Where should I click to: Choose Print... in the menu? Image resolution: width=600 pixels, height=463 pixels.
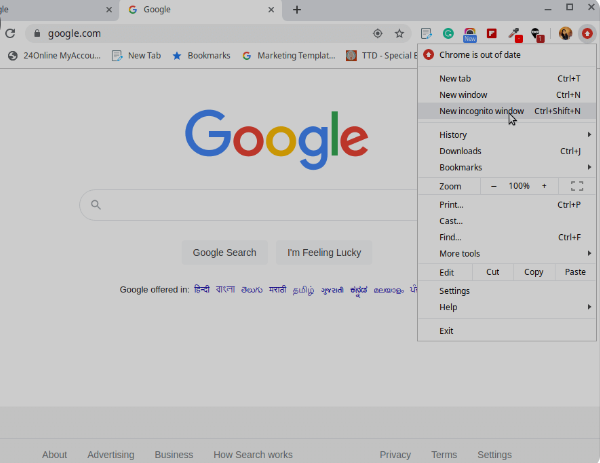507,205
